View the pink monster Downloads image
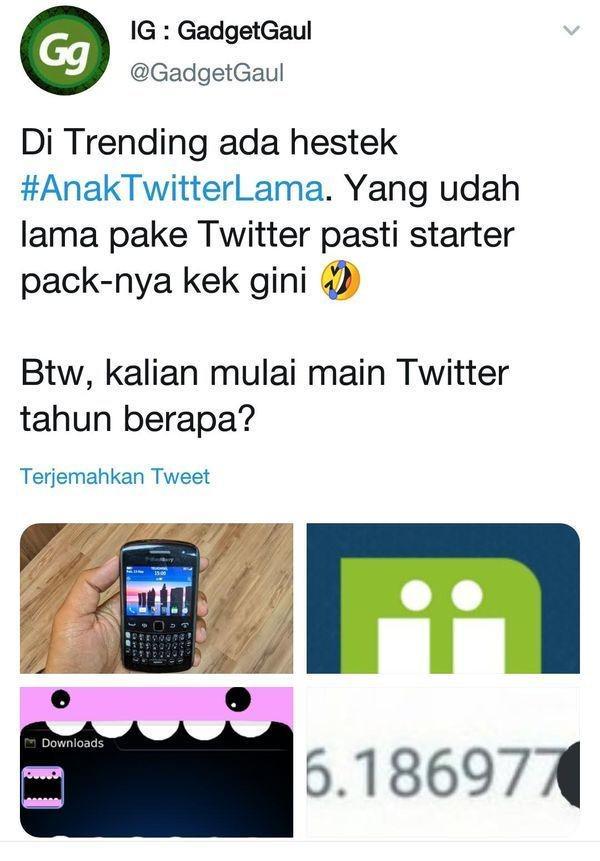600x861 pixels. [x=156, y=762]
